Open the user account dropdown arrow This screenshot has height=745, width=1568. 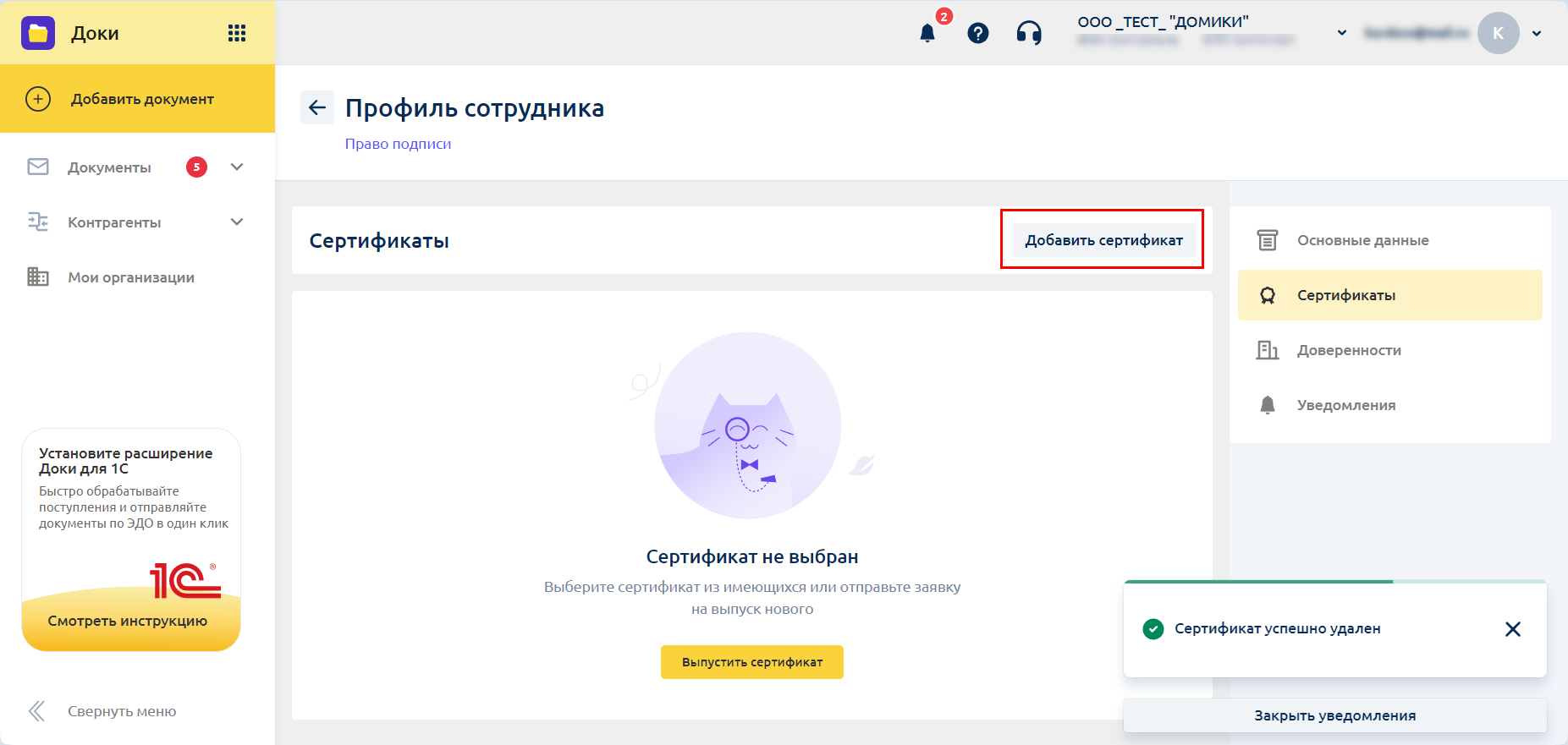(1537, 33)
